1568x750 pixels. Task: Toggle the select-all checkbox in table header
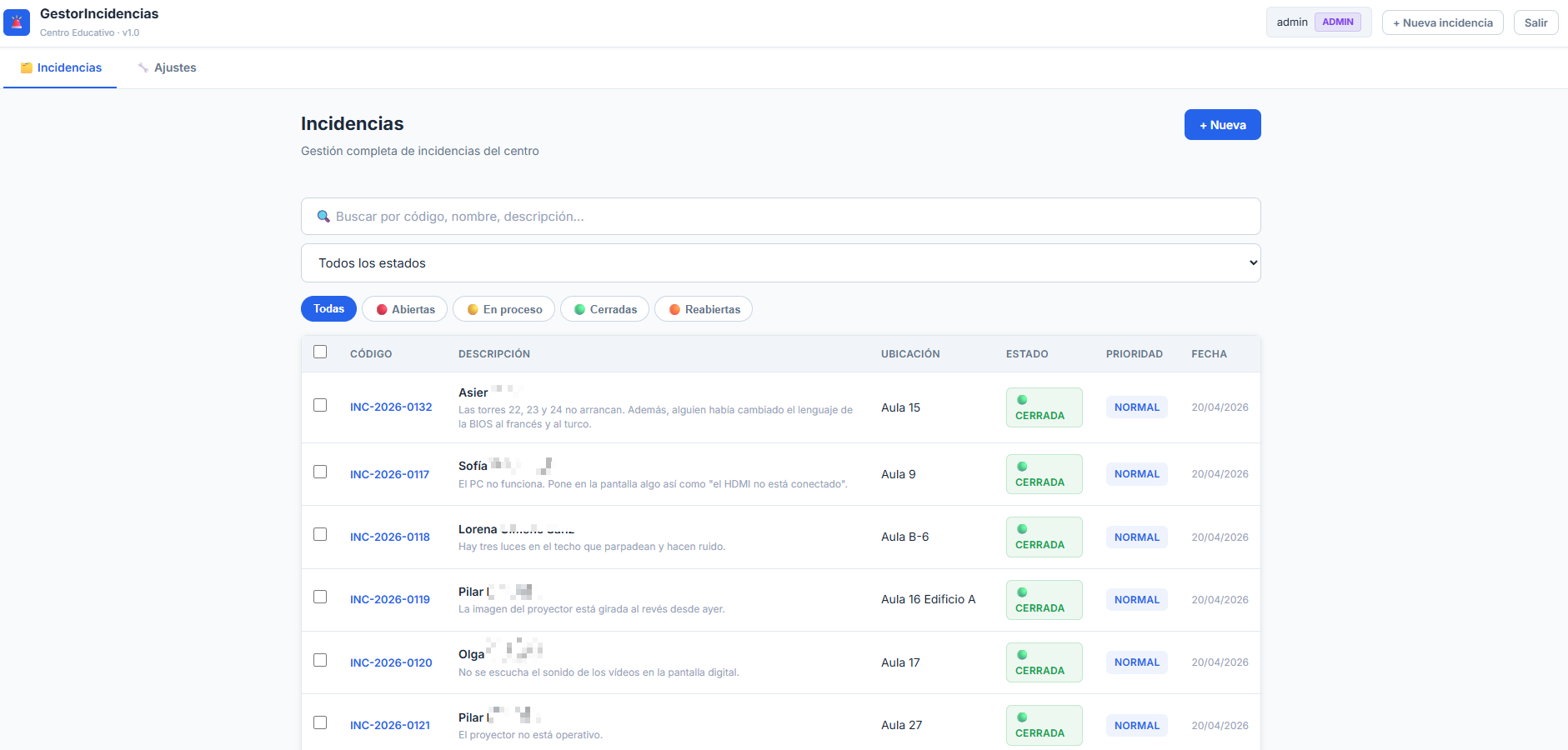click(x=320, y=352)
